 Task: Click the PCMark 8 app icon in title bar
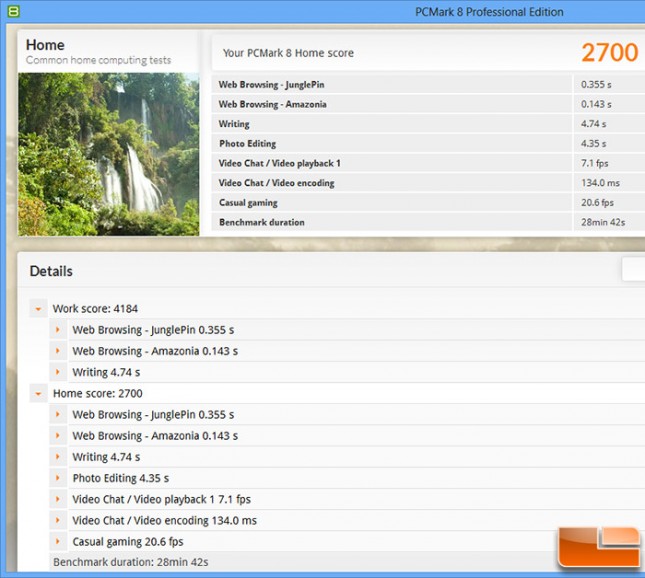13,12
